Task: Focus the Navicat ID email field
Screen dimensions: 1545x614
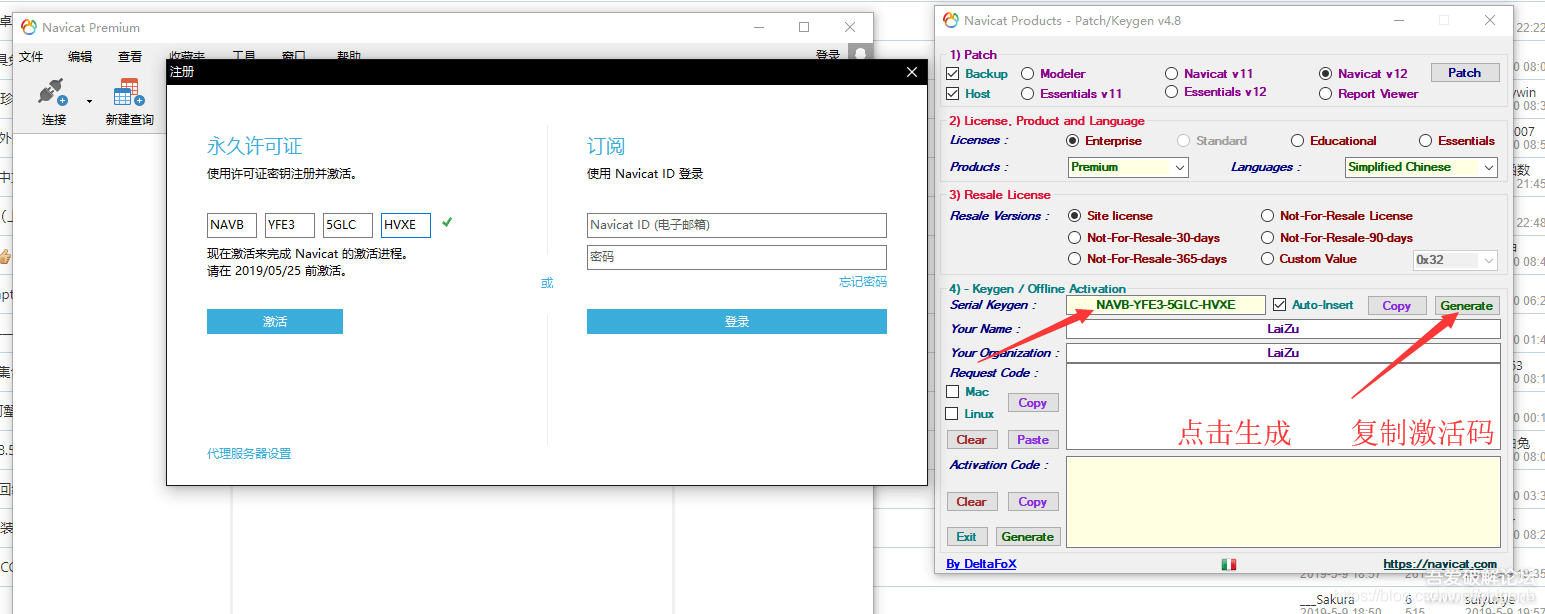Action: pos(737,225)
